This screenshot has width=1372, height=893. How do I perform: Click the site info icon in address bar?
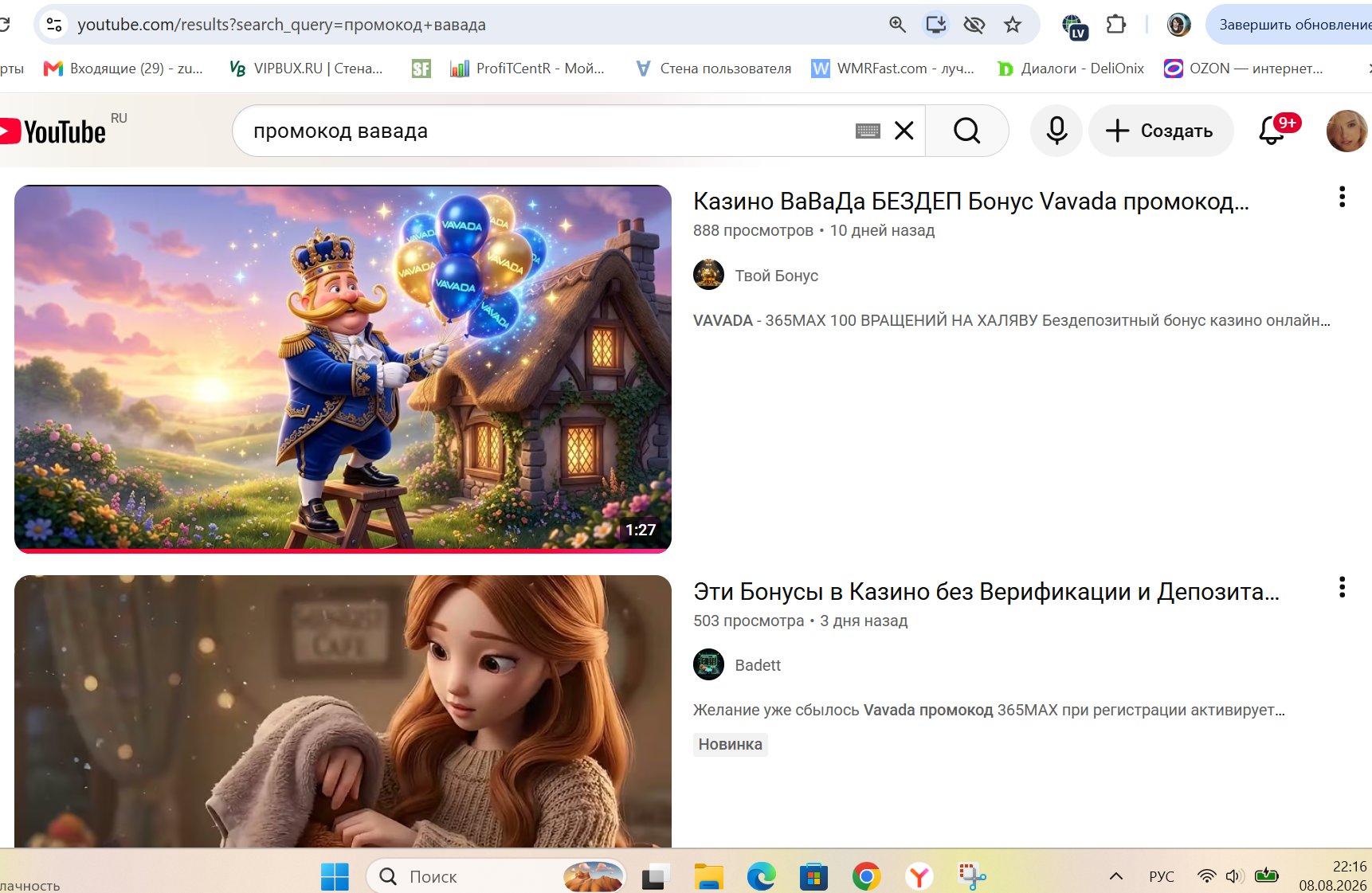tap(54, 25)
